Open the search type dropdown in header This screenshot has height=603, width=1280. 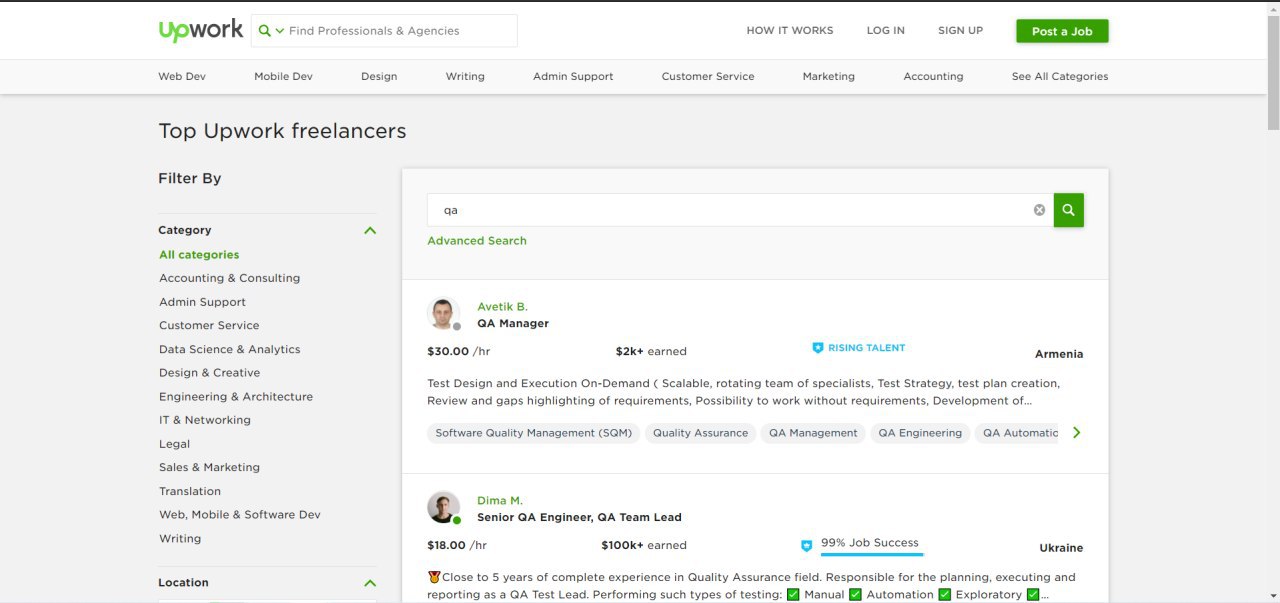click(271, 31)
